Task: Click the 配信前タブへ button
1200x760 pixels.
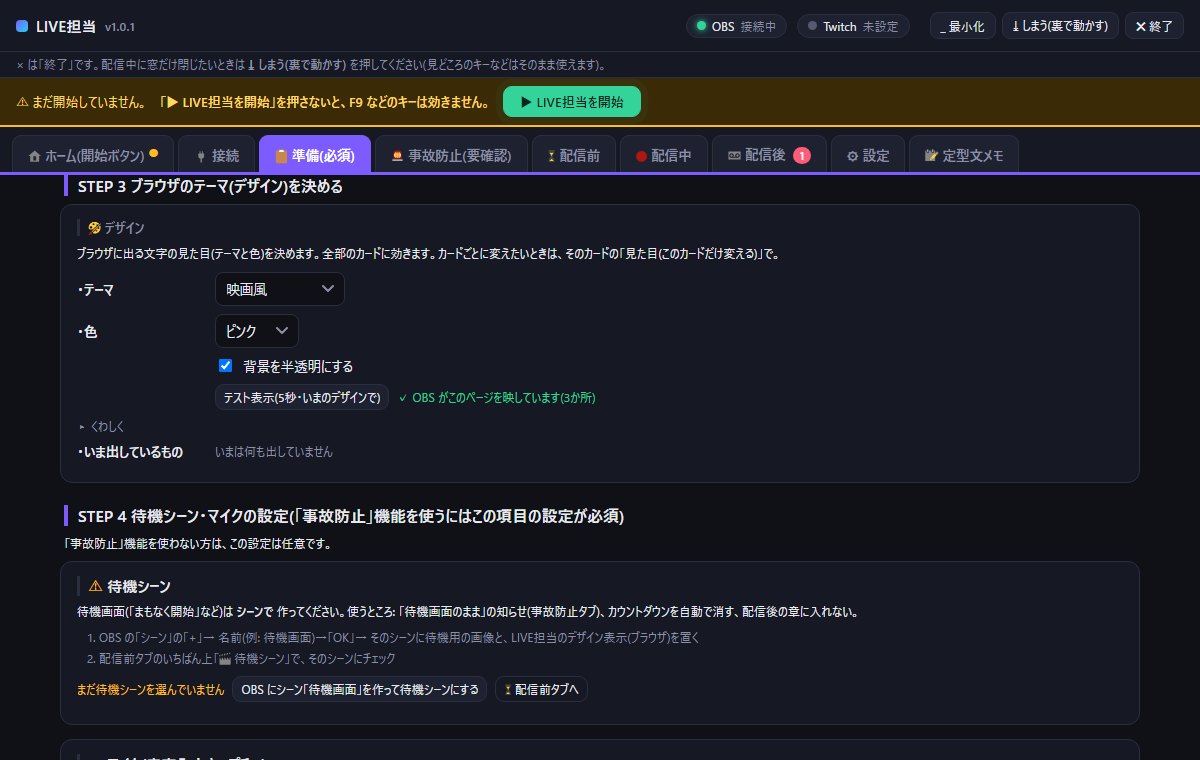Action: [x=541, y=689]
